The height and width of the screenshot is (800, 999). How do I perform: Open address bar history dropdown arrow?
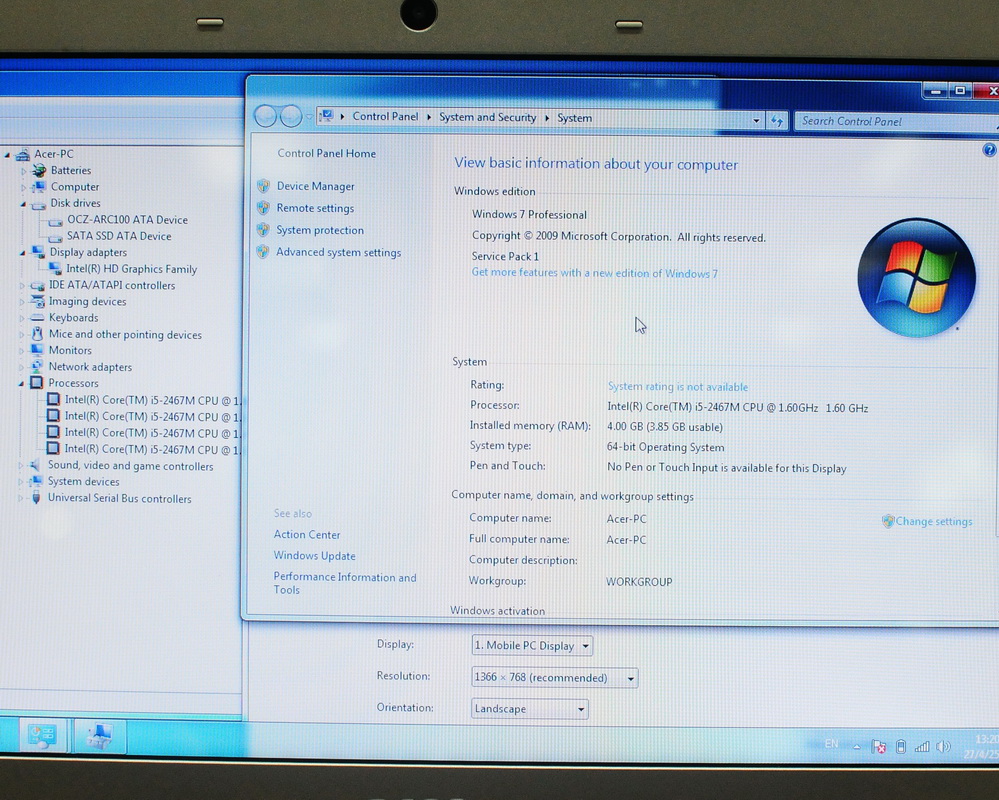[x=756, y=120]
